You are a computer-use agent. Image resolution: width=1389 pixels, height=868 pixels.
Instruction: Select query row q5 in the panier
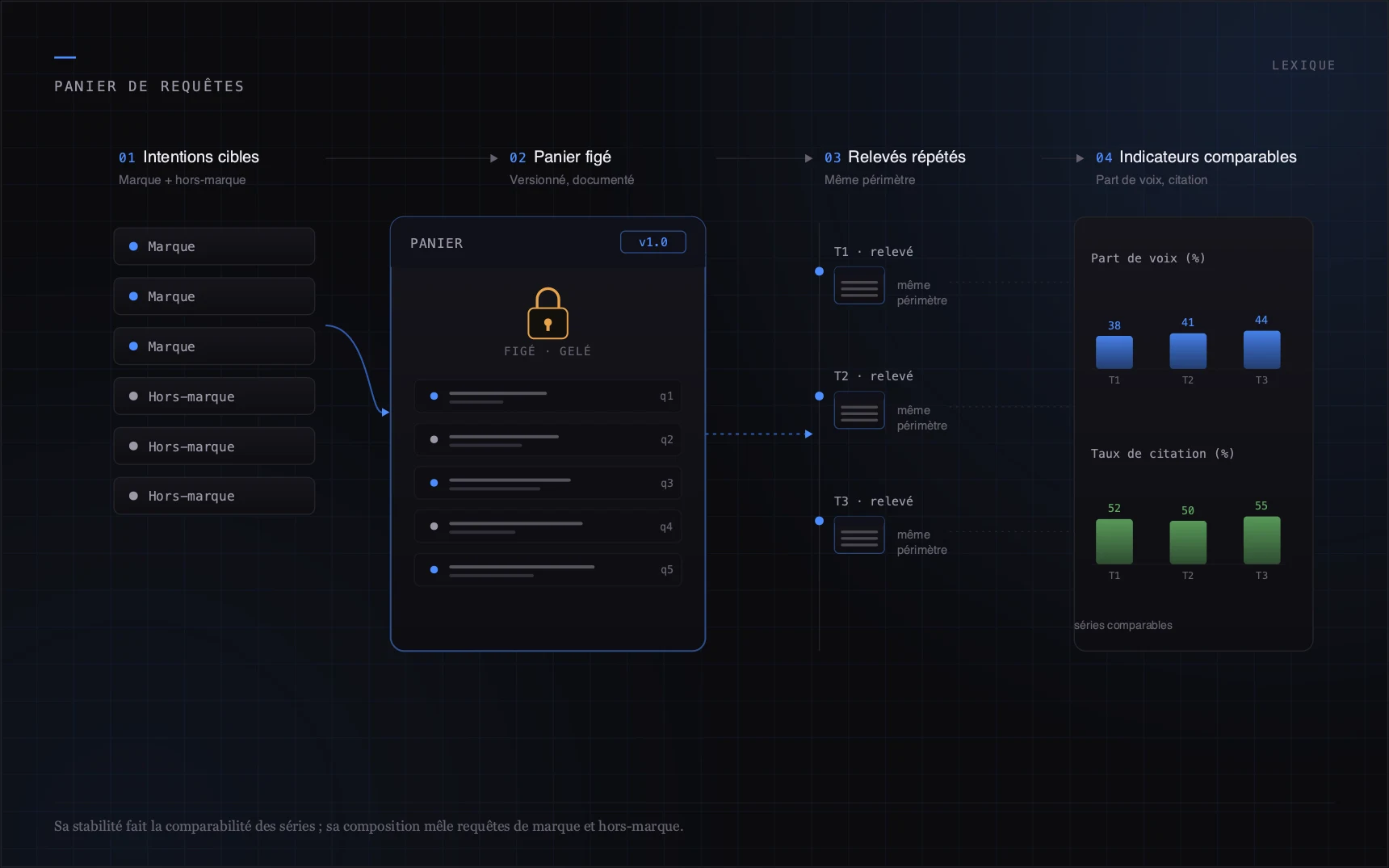pyautogui.click(x=548, y=570)
